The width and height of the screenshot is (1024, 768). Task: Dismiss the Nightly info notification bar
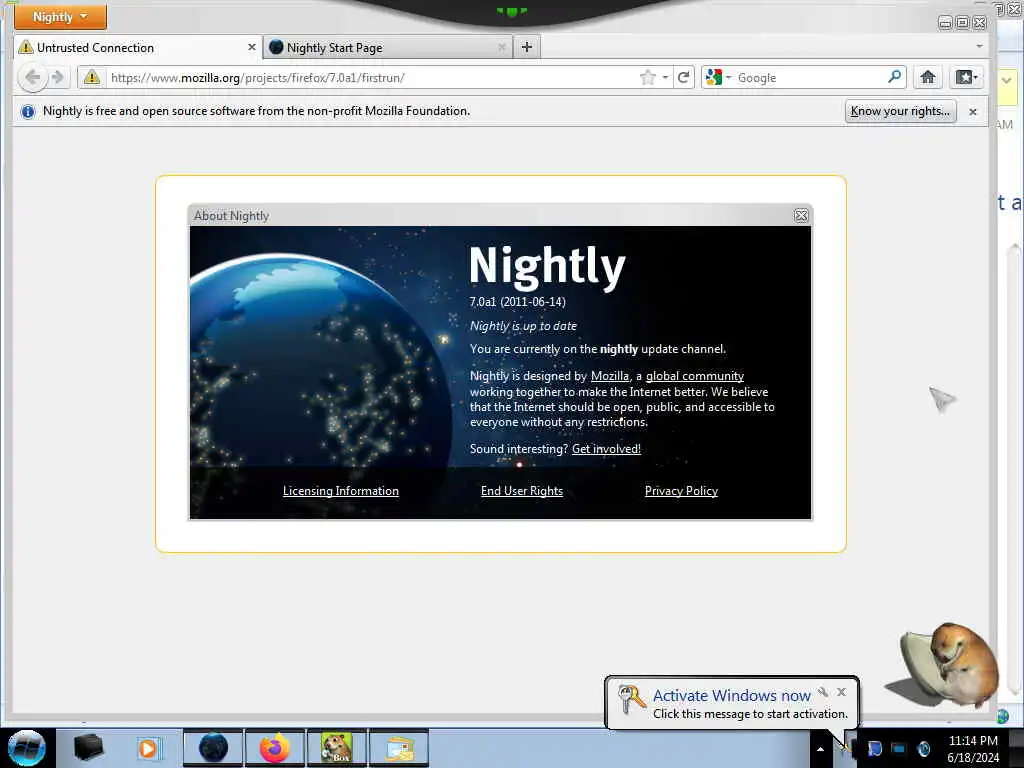pyautogui.click(x=972, y=112)
